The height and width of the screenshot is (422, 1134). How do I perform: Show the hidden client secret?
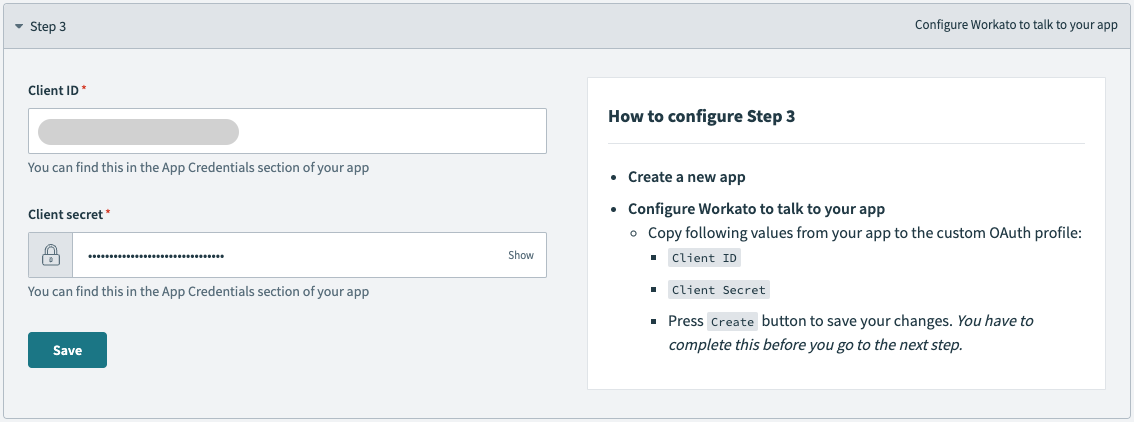point(521,255)
